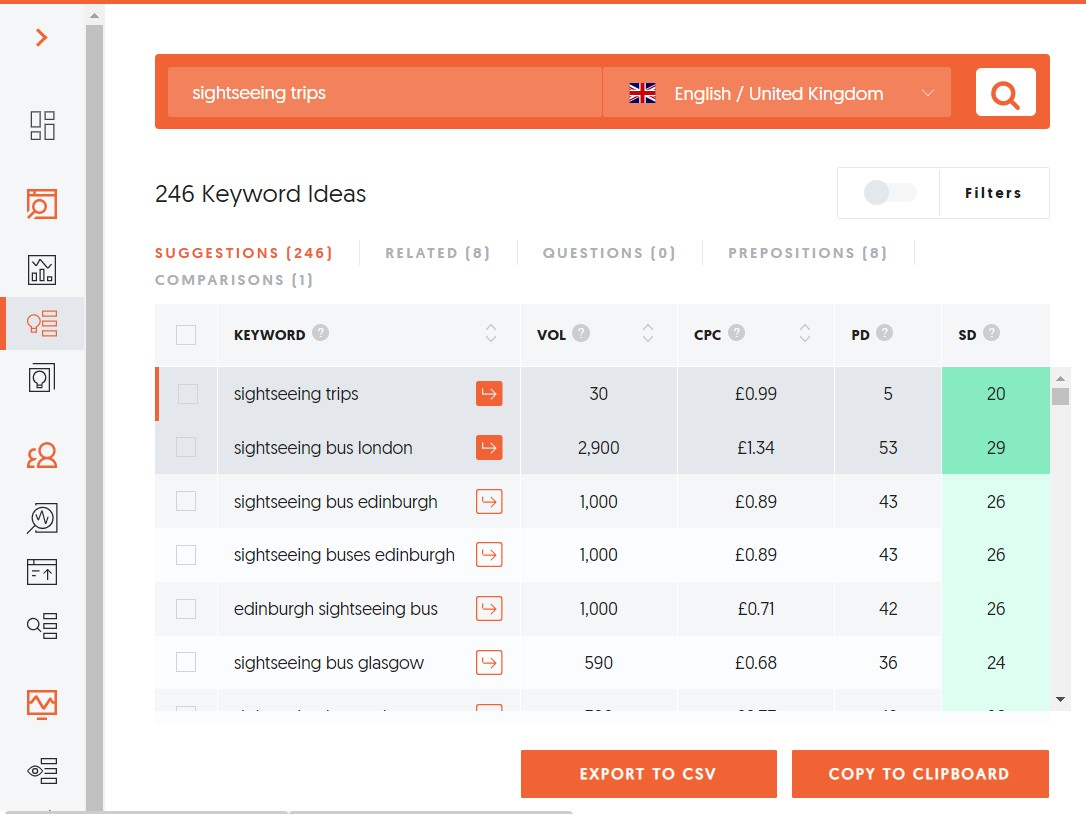Click the EXPORT TO CSV button

(x=648, y=773)
